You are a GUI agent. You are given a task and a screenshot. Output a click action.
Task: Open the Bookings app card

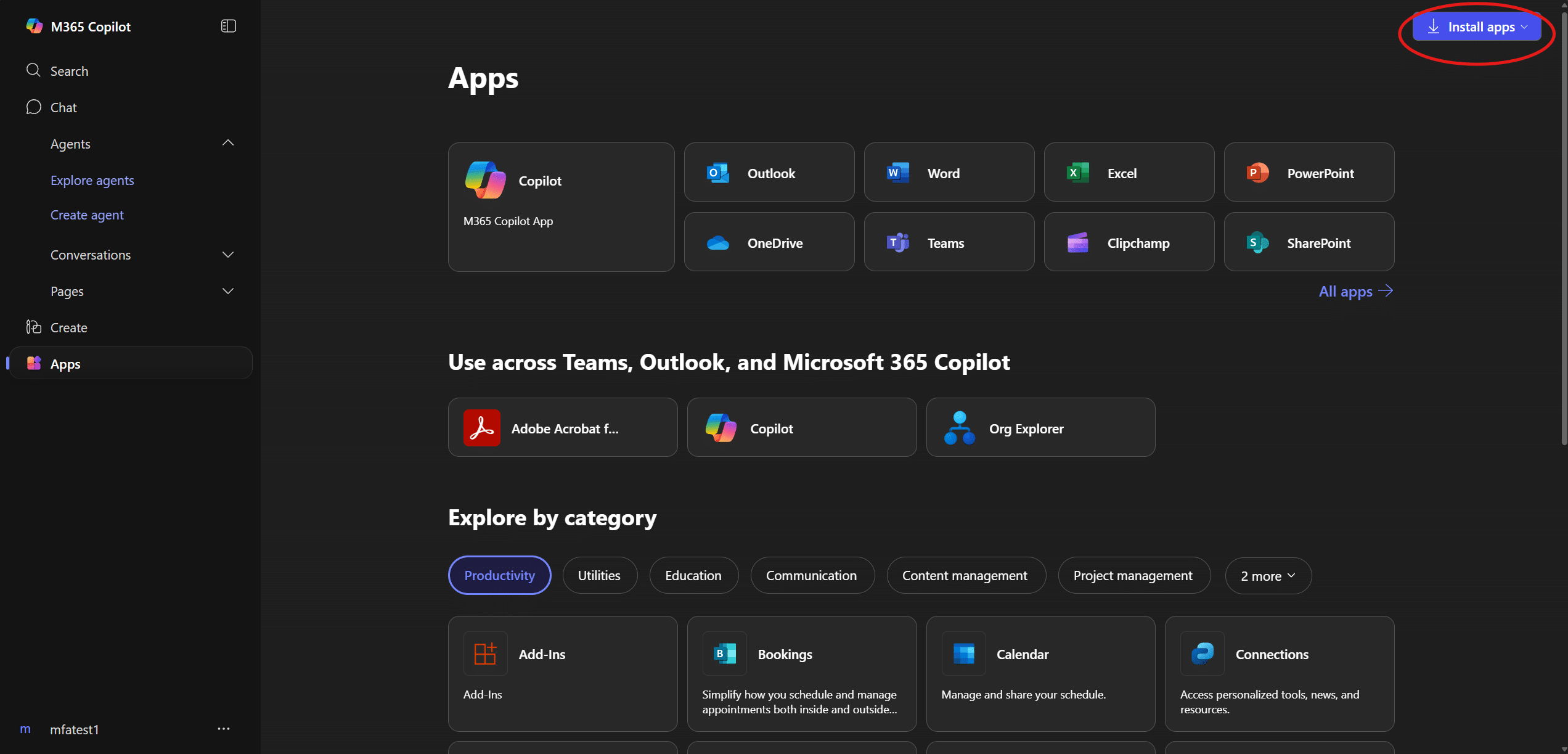[801, 673]
